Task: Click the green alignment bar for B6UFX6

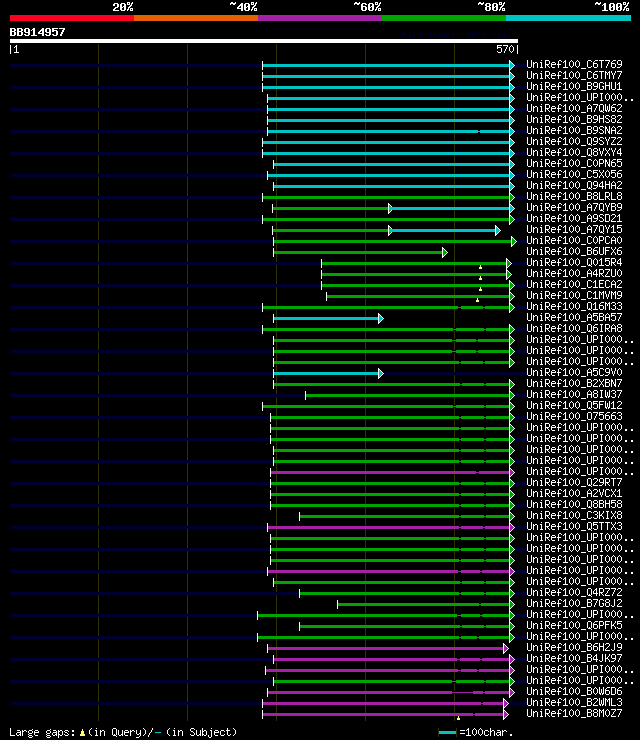Action: (x=360, y=252)
